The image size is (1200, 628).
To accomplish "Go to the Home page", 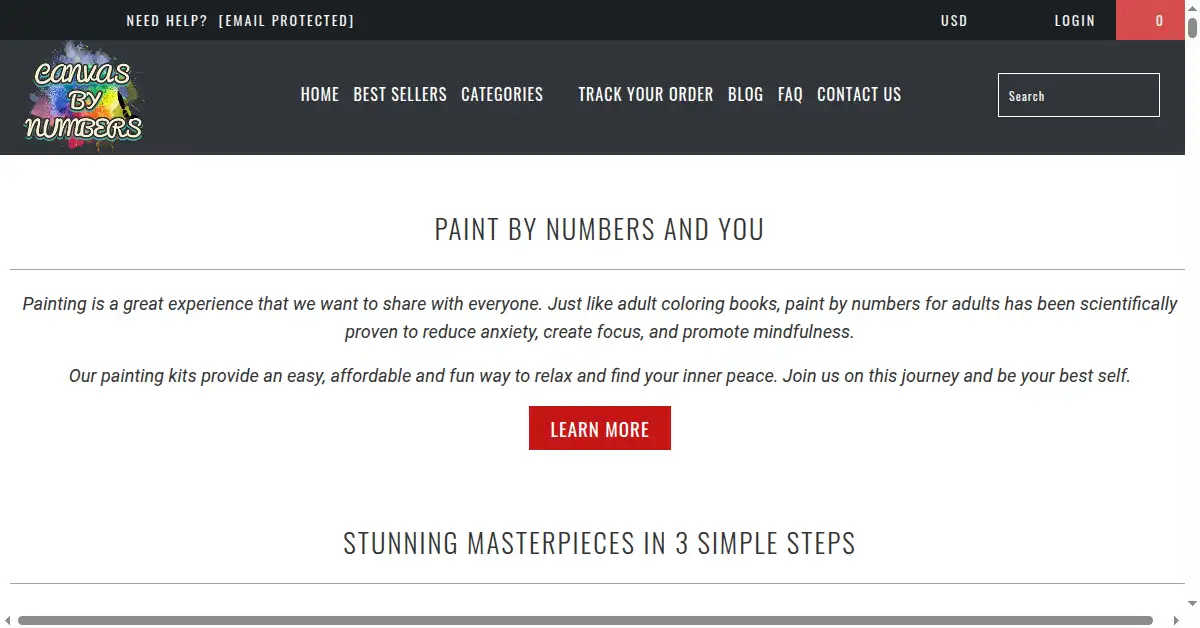I will (320, 95).
